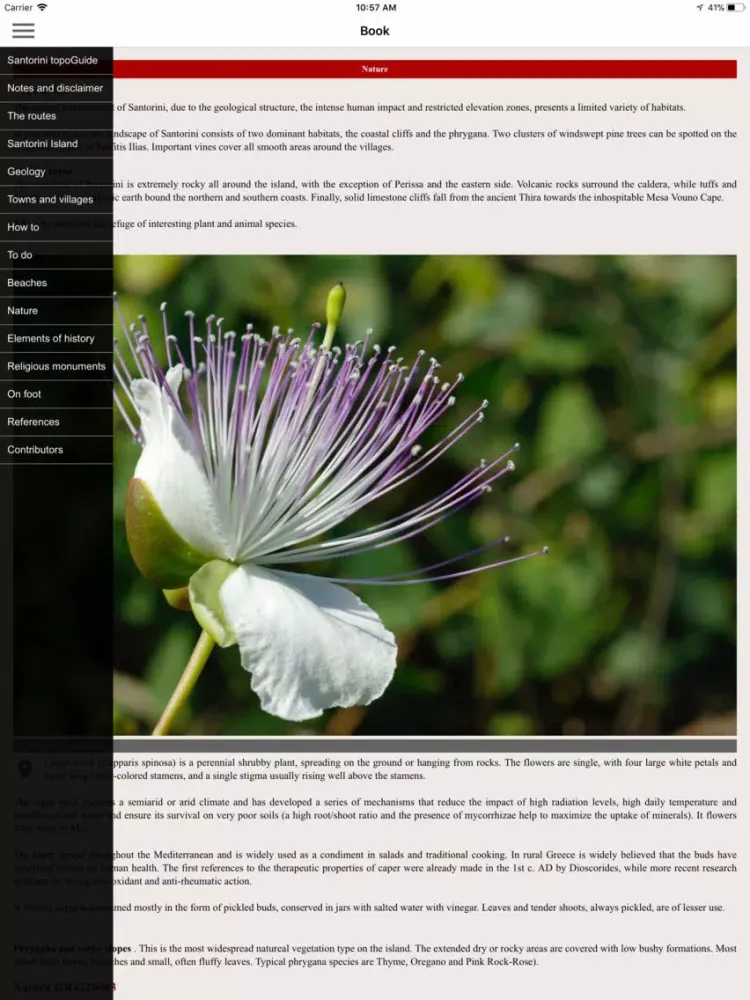Open the Santorini Island chapter
Image resolution: width=750 pixels, height=1000 pixels.
pyautogui.click(x=56, y=144)
